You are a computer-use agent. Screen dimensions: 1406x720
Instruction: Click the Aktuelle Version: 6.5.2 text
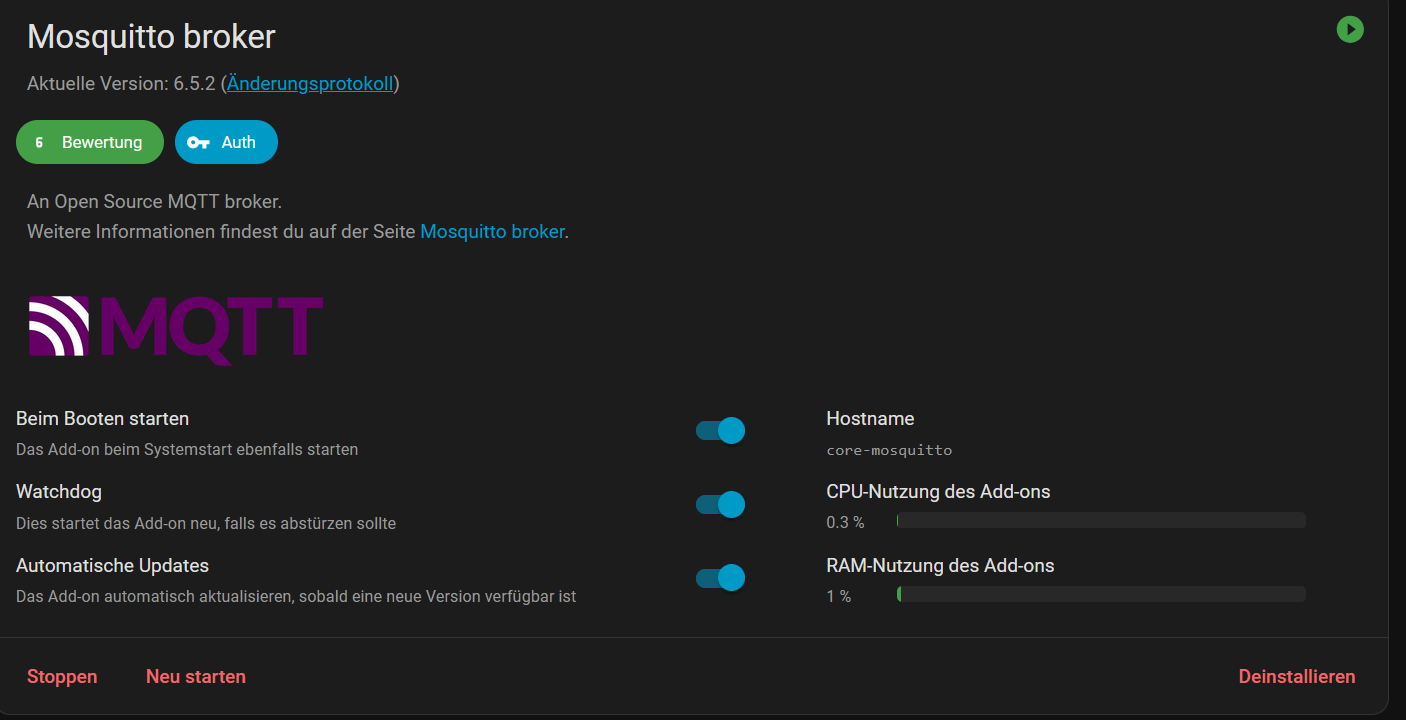[121, 84]
